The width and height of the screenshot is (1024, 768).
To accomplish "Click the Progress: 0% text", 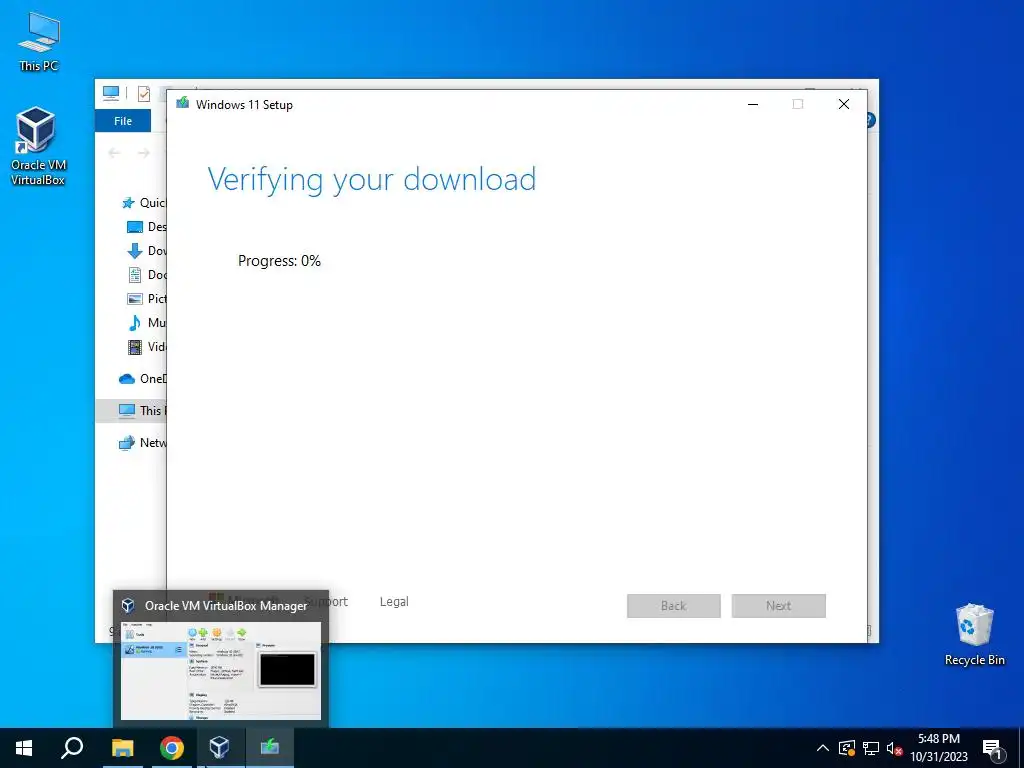I will click(280, 261).
